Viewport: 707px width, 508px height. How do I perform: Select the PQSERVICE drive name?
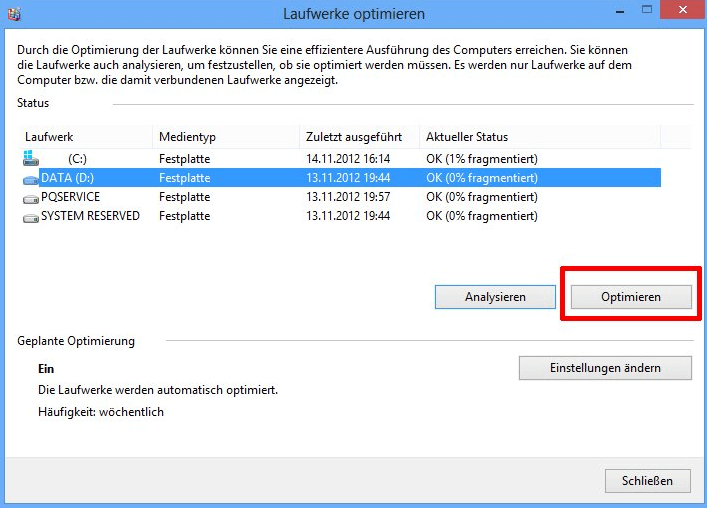click(x=70, y=197)
